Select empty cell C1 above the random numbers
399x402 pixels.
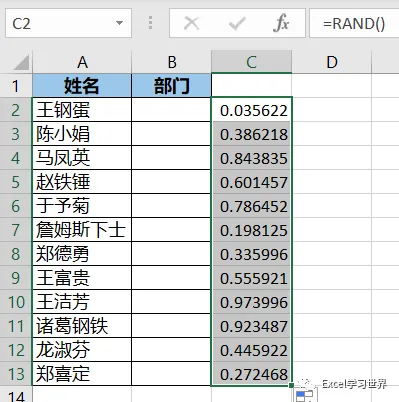[x=252, y=86]
